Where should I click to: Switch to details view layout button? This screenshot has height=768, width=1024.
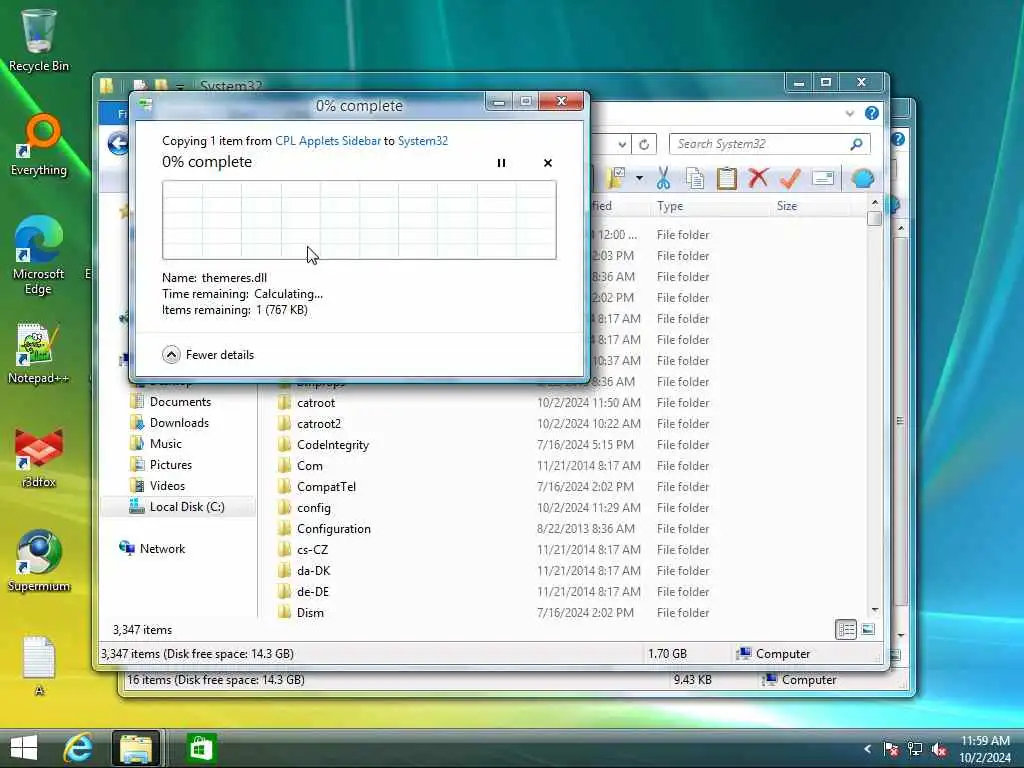click(x=846, y=630)
